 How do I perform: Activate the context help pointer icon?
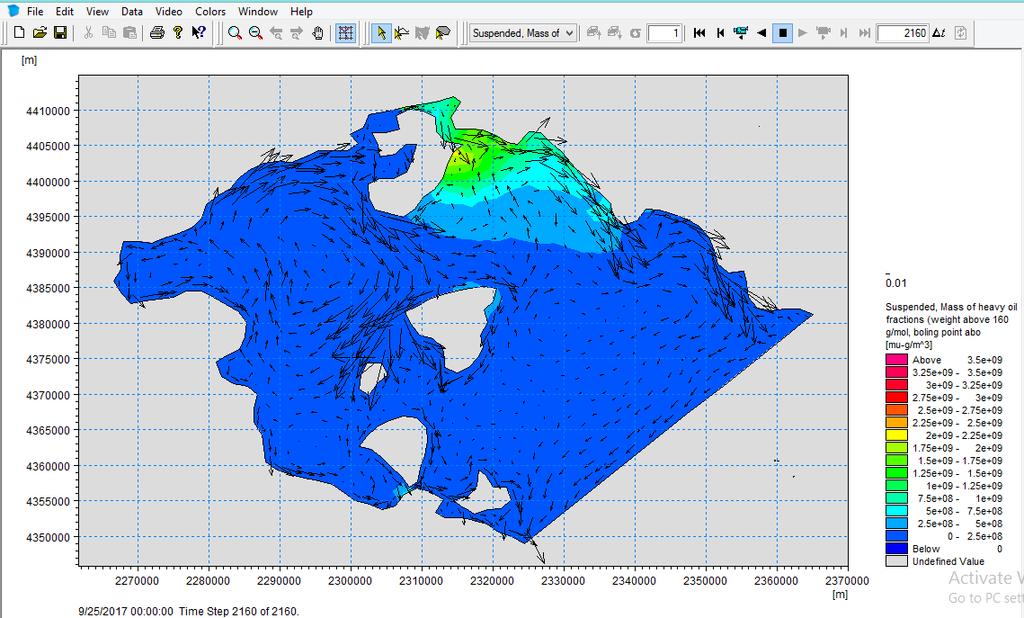click(199, 33)
